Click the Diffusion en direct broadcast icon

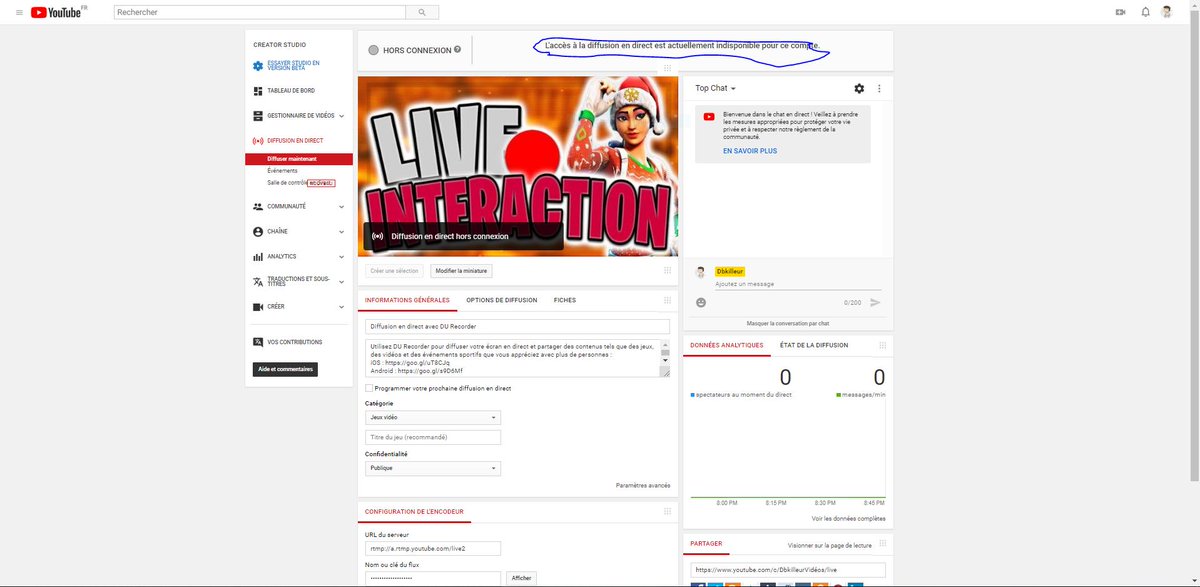258,141
